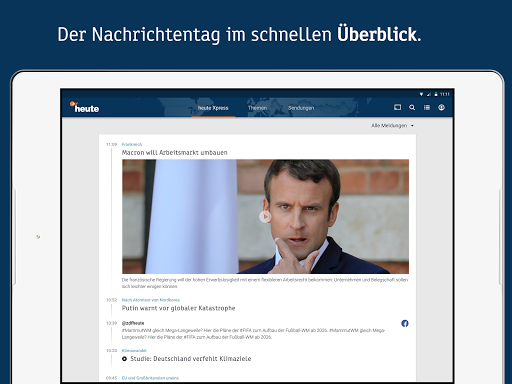
Task: Expand the Alle Meldungen dropdown
Action: [392, 126]
